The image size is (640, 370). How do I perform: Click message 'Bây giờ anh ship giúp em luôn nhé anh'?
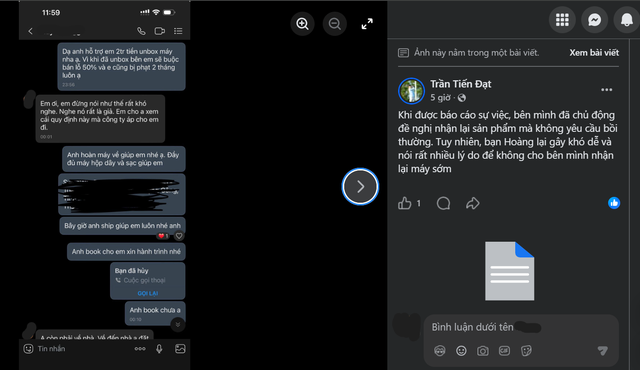pos(122,226)
